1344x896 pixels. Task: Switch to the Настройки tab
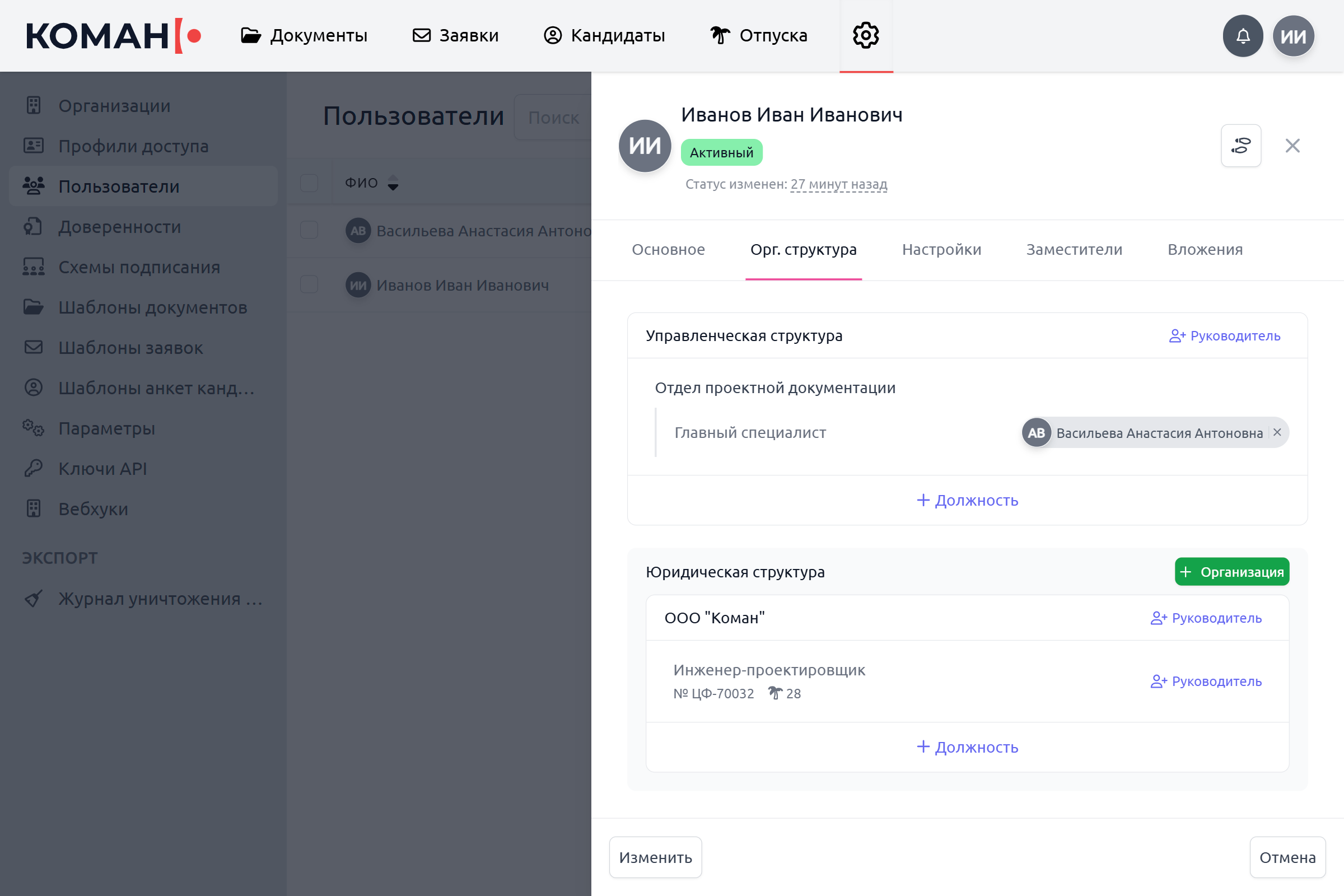[941, 250]
